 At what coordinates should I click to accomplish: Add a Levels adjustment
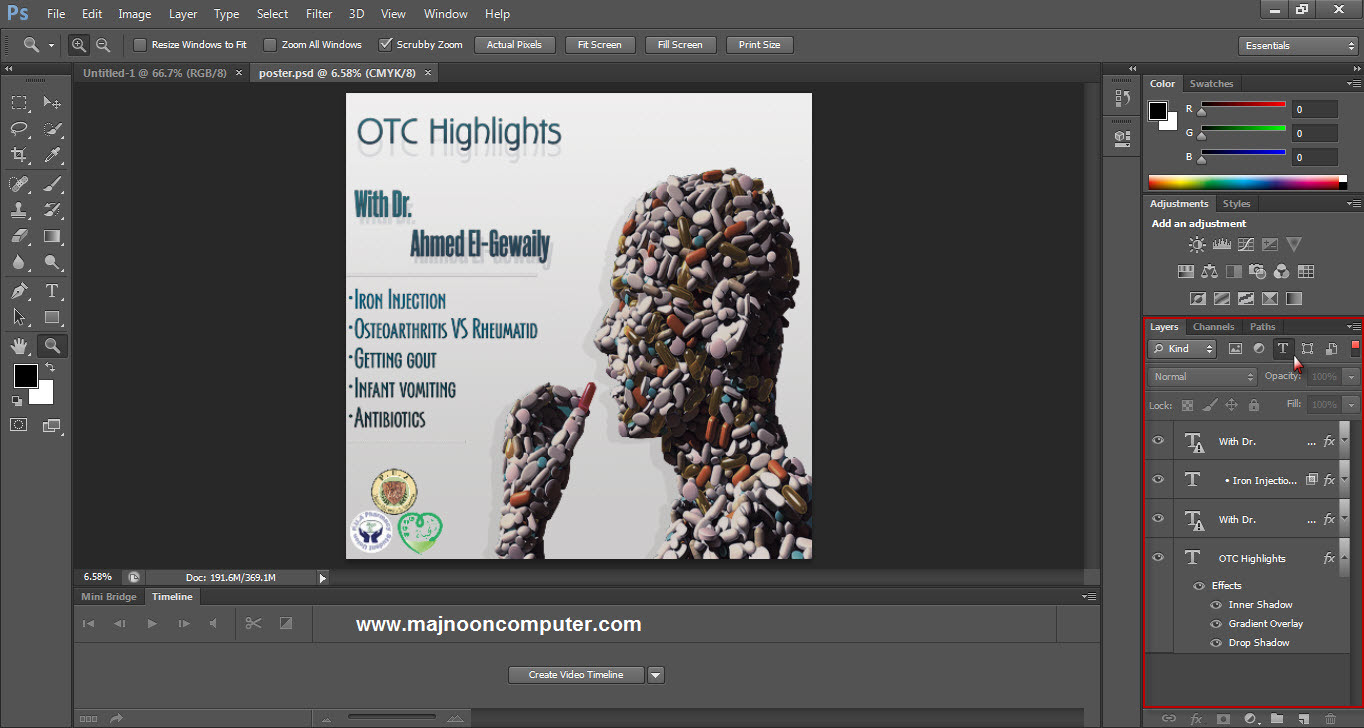(x=1221, y=244)
